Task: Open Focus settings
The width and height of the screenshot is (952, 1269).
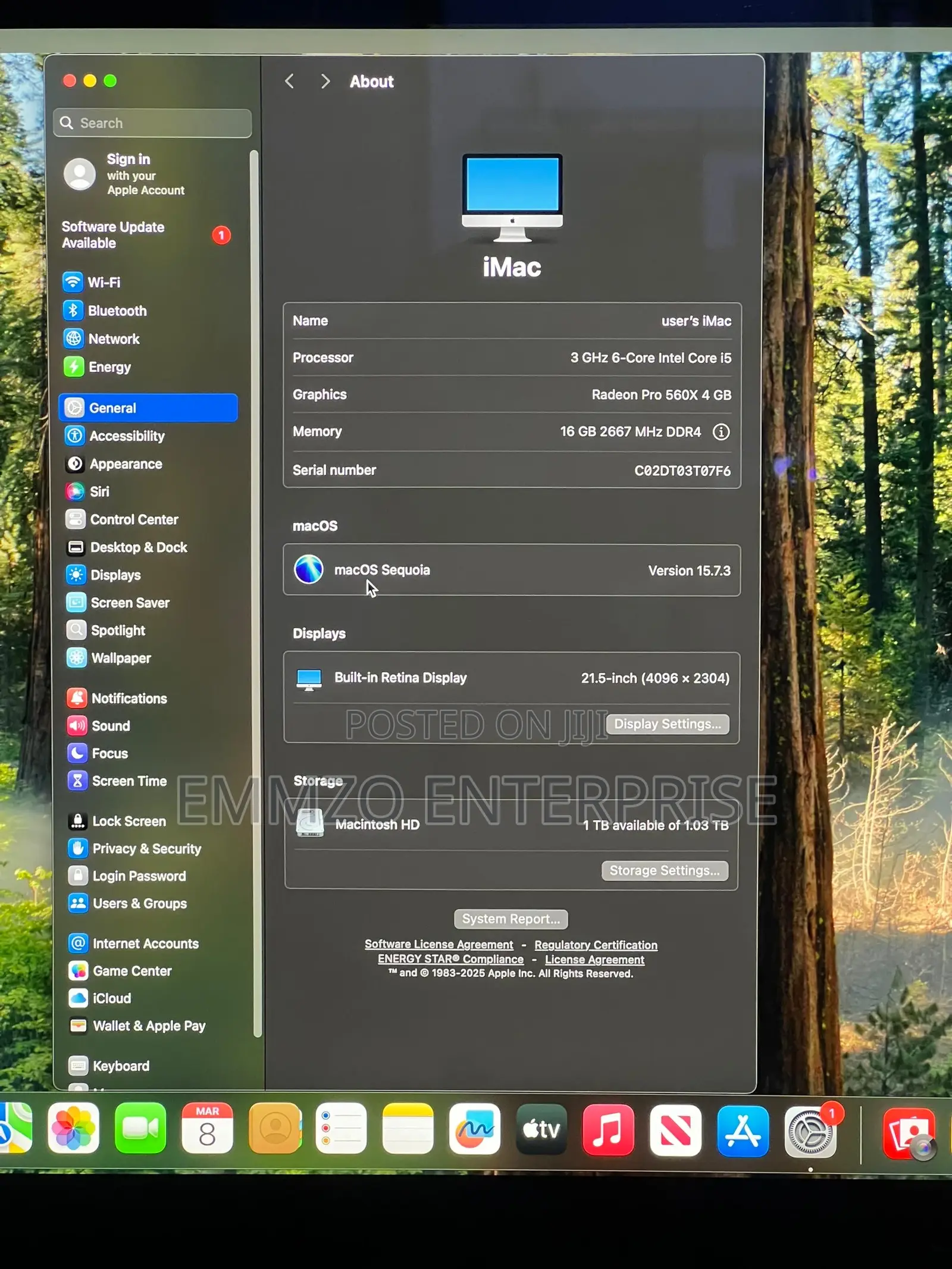Action: click(98, 753)
